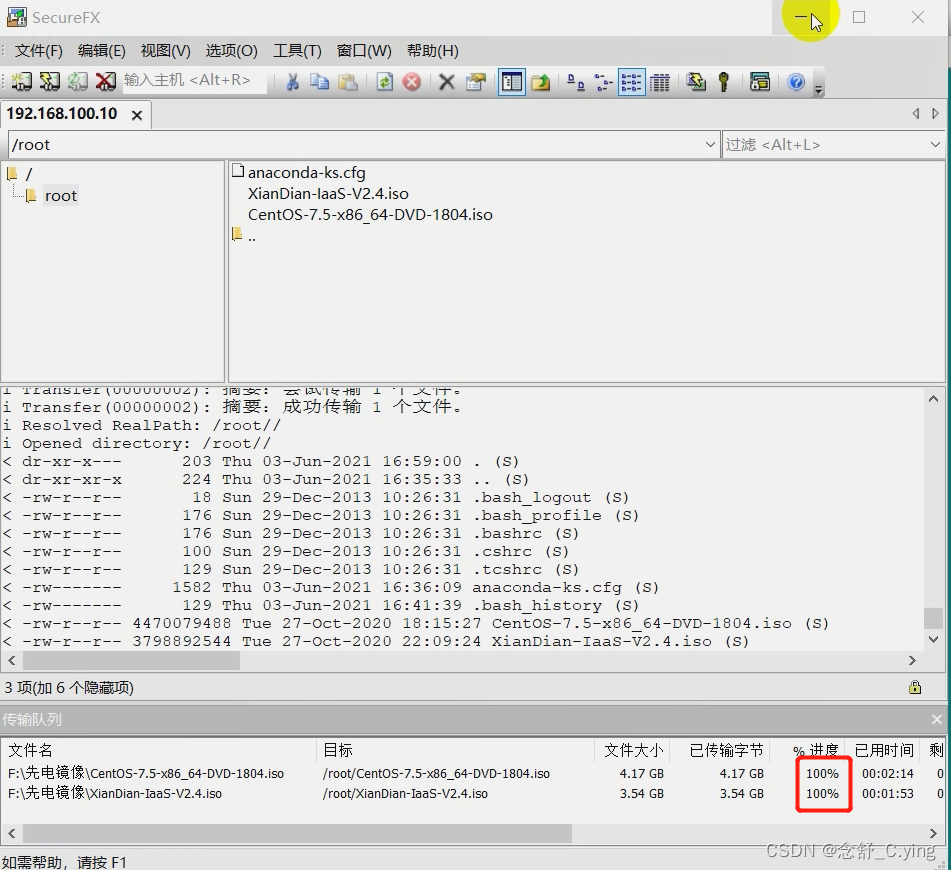This screenshot has height=870, width=951.
Task: Click the red Stop transfer icon
Action: 412,81
